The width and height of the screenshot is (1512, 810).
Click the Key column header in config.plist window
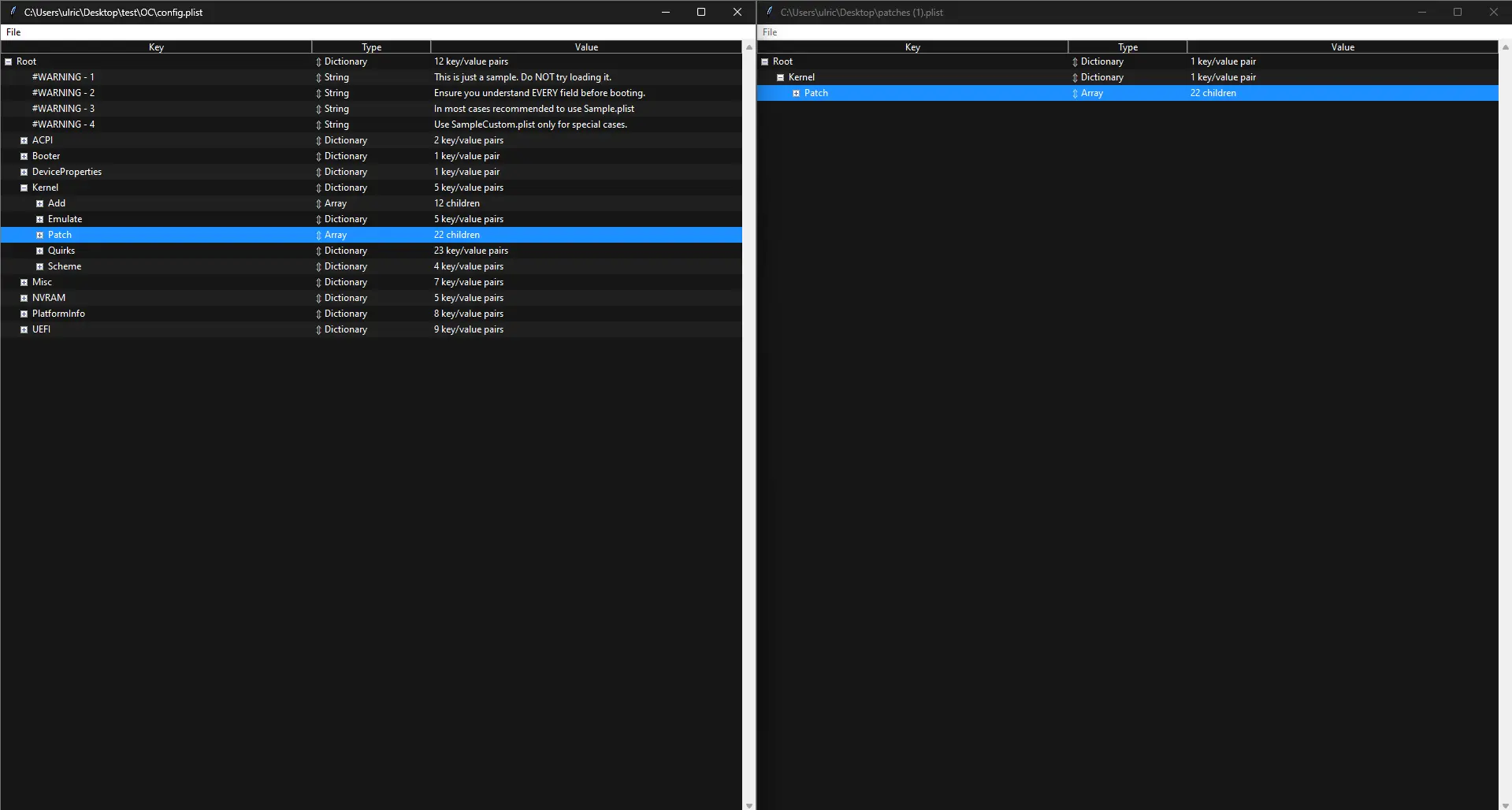(x=156, y=47)
